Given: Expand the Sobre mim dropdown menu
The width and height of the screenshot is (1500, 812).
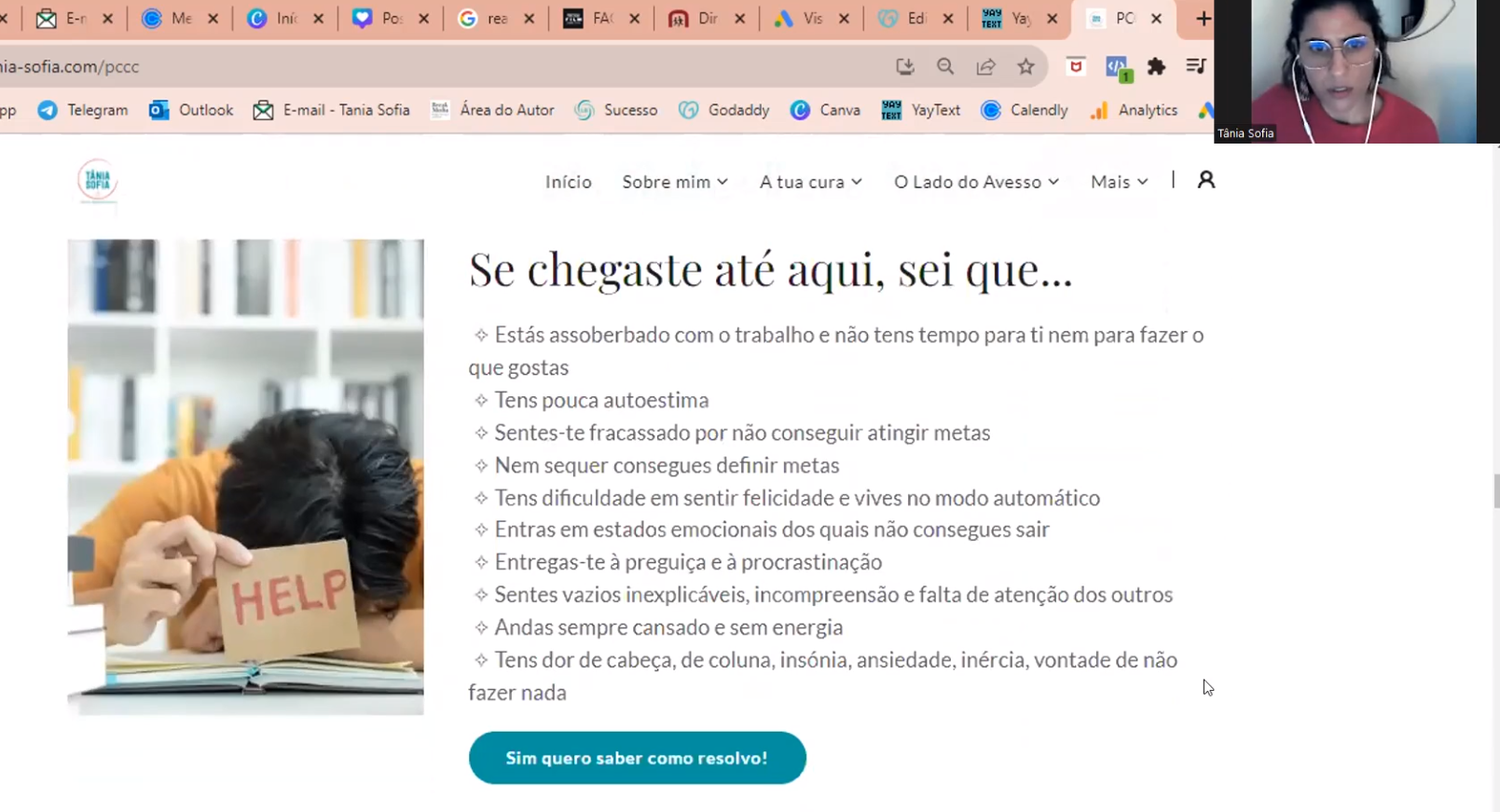Looking at the screenshot, I should (675, 182).
